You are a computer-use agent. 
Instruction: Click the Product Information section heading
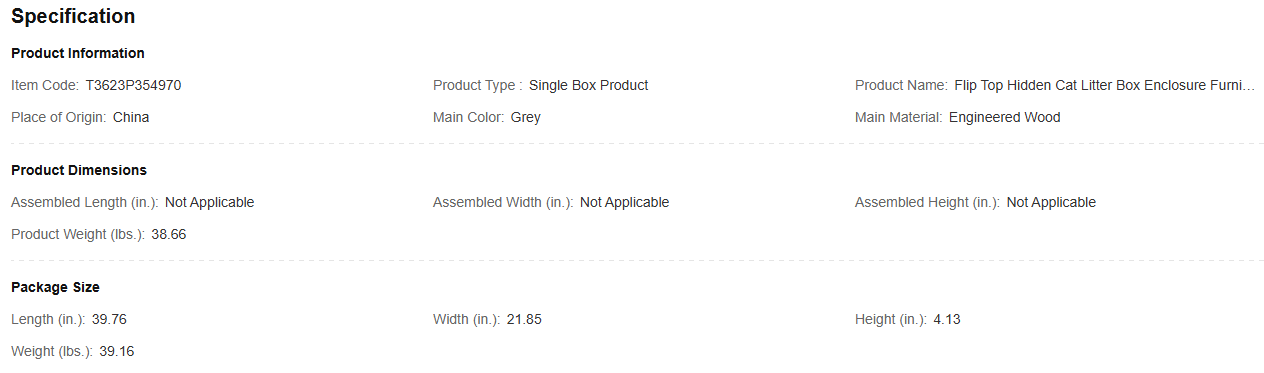point(78,53)
